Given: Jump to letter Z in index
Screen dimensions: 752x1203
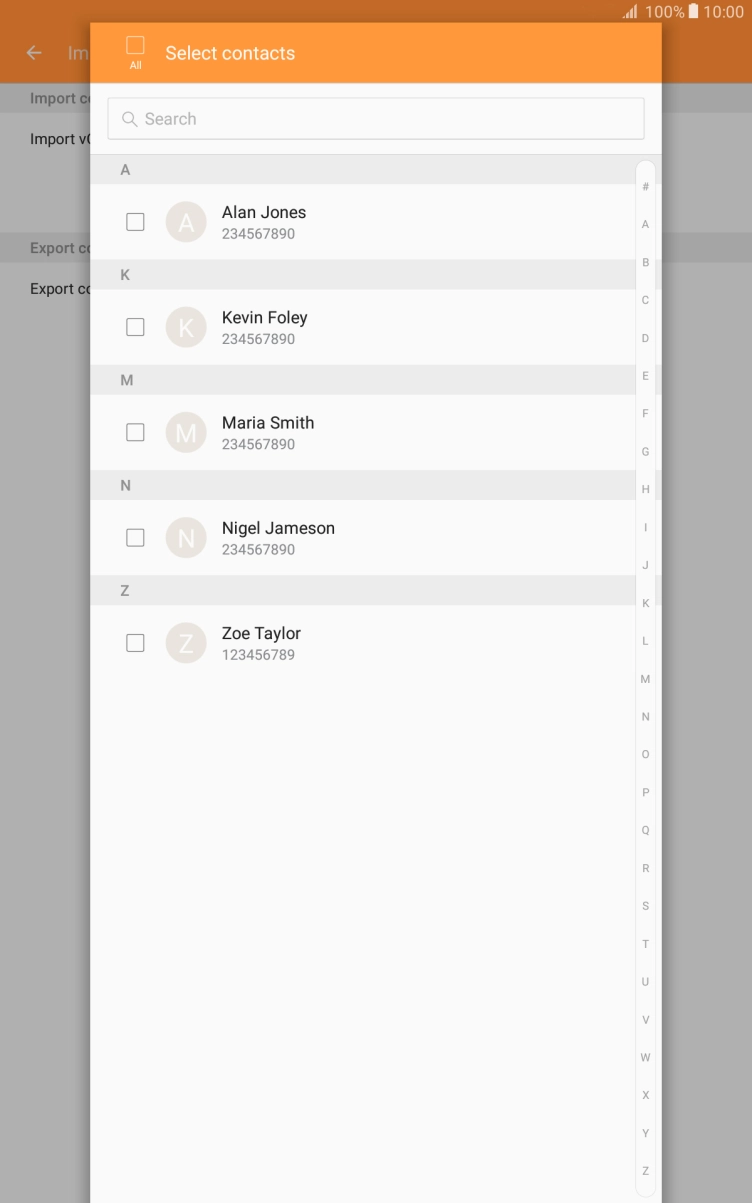Looking at the screenshot, I should [x=645, y=1171].
